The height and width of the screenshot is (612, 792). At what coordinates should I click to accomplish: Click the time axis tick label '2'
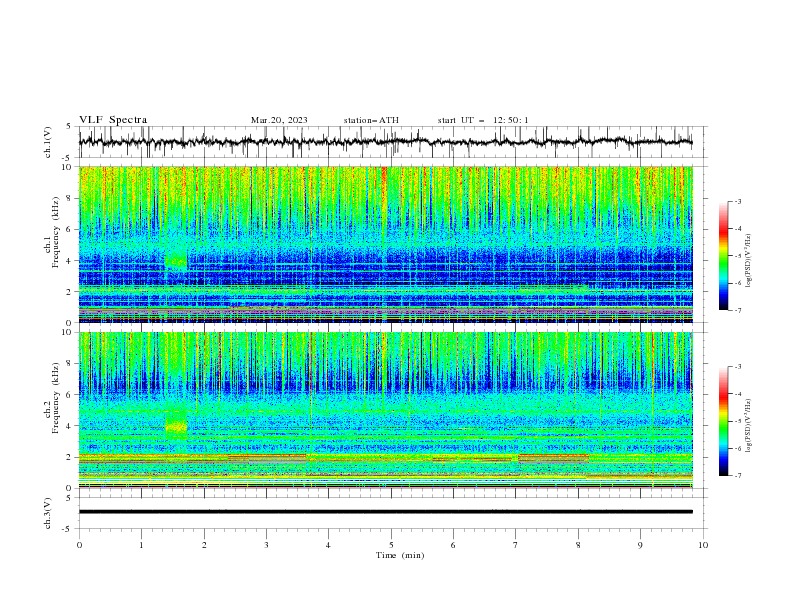(x=204, y=545)
